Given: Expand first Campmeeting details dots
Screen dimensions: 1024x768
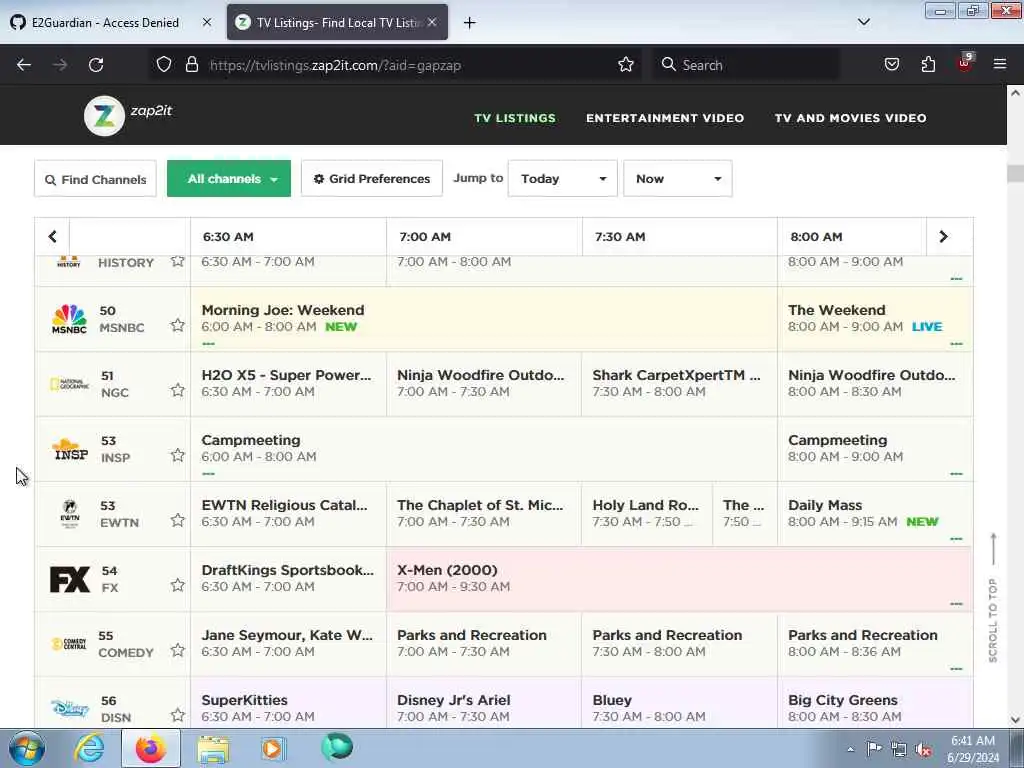Looking at the screenshot, I should pos(208,473).
